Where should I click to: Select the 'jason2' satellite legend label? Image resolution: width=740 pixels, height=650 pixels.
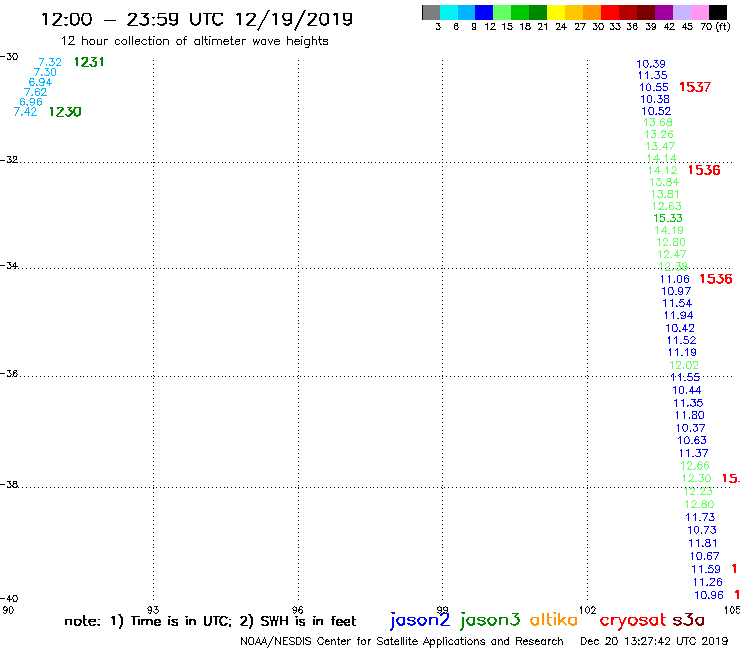pyautogui.click(x=420, y=620)
